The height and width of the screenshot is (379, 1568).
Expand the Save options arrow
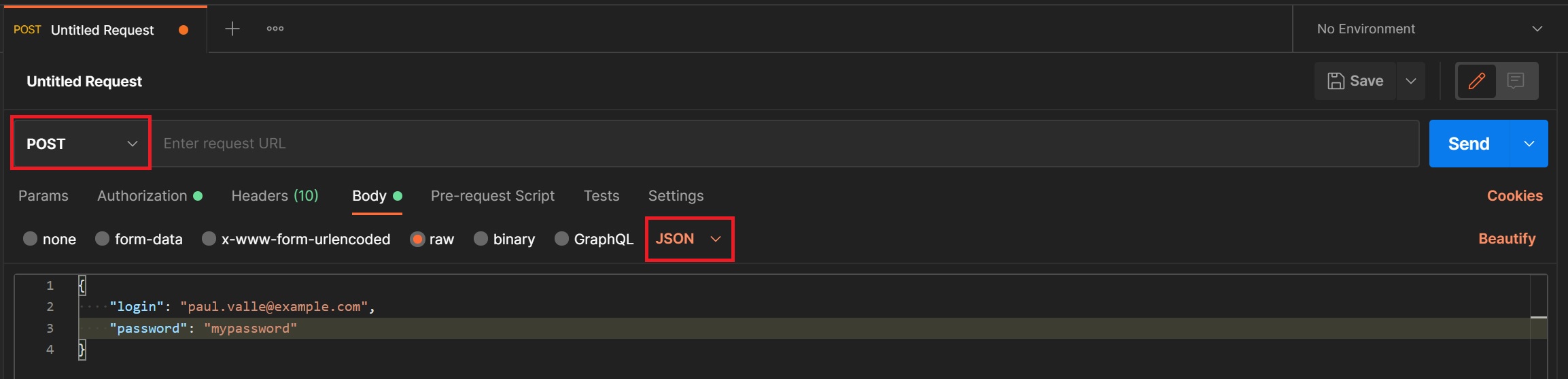click(1411, 81)
